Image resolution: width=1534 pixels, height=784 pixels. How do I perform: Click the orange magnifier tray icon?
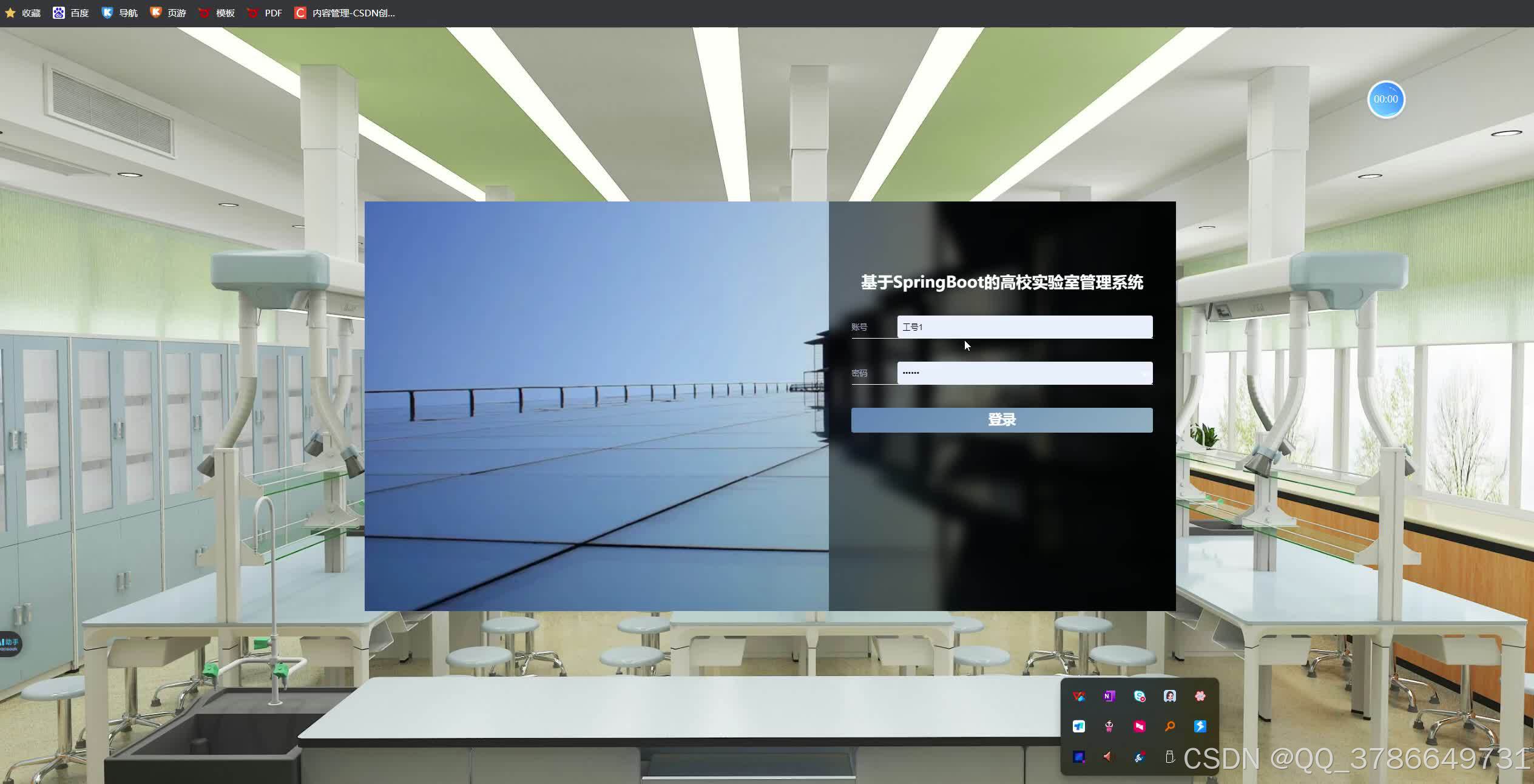1169,726
